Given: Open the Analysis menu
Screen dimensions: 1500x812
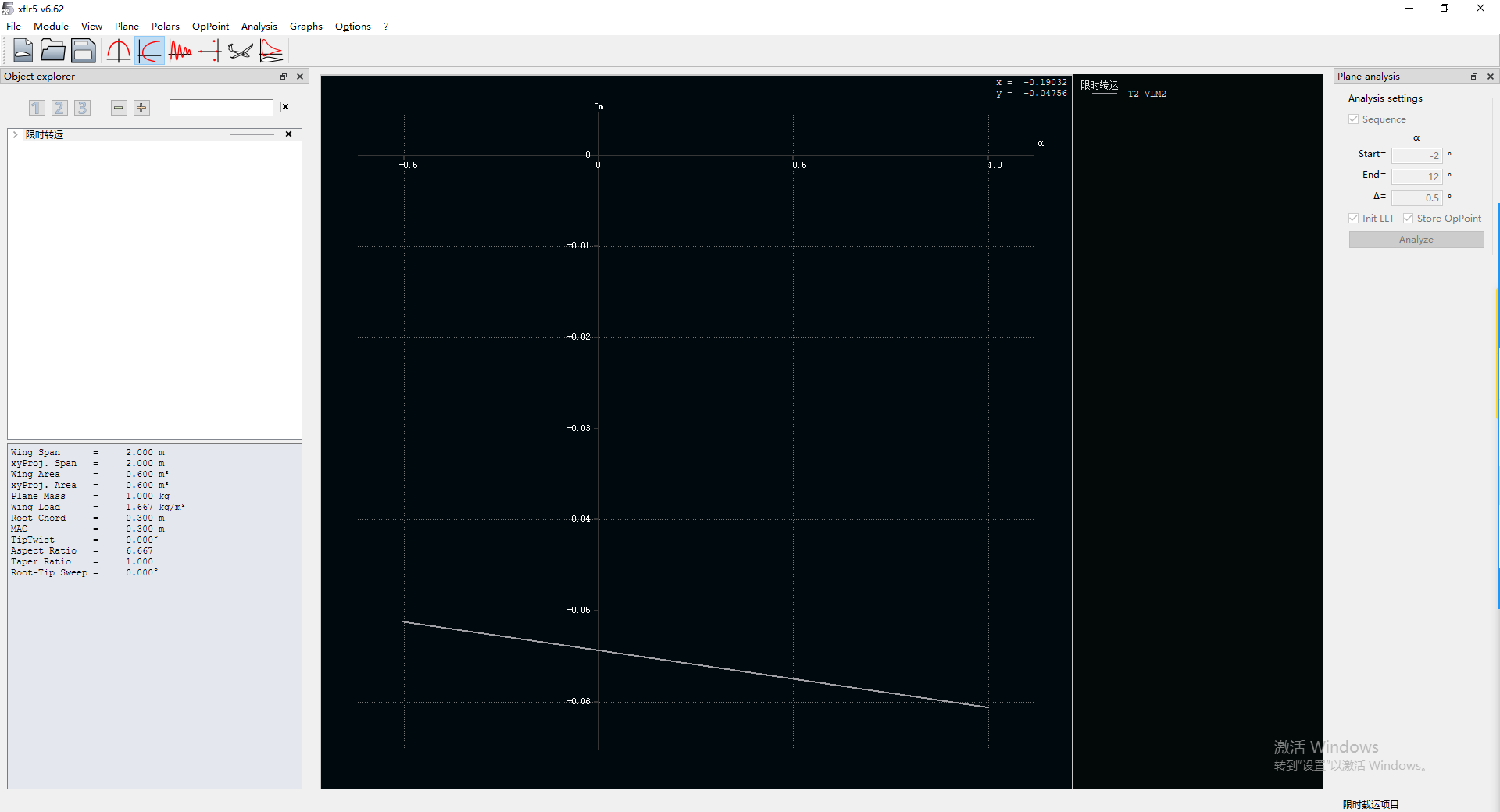Looking at the screenshot, I should (259, 26).
